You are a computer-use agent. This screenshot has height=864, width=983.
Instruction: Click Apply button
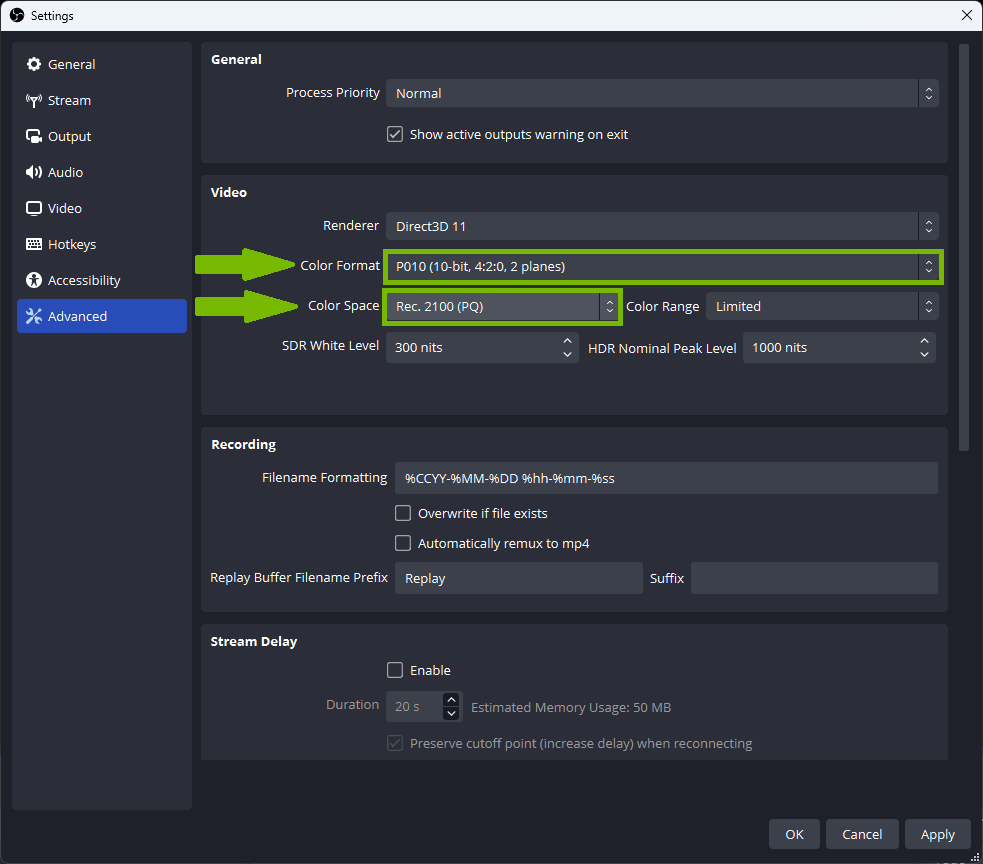point(938,835)
